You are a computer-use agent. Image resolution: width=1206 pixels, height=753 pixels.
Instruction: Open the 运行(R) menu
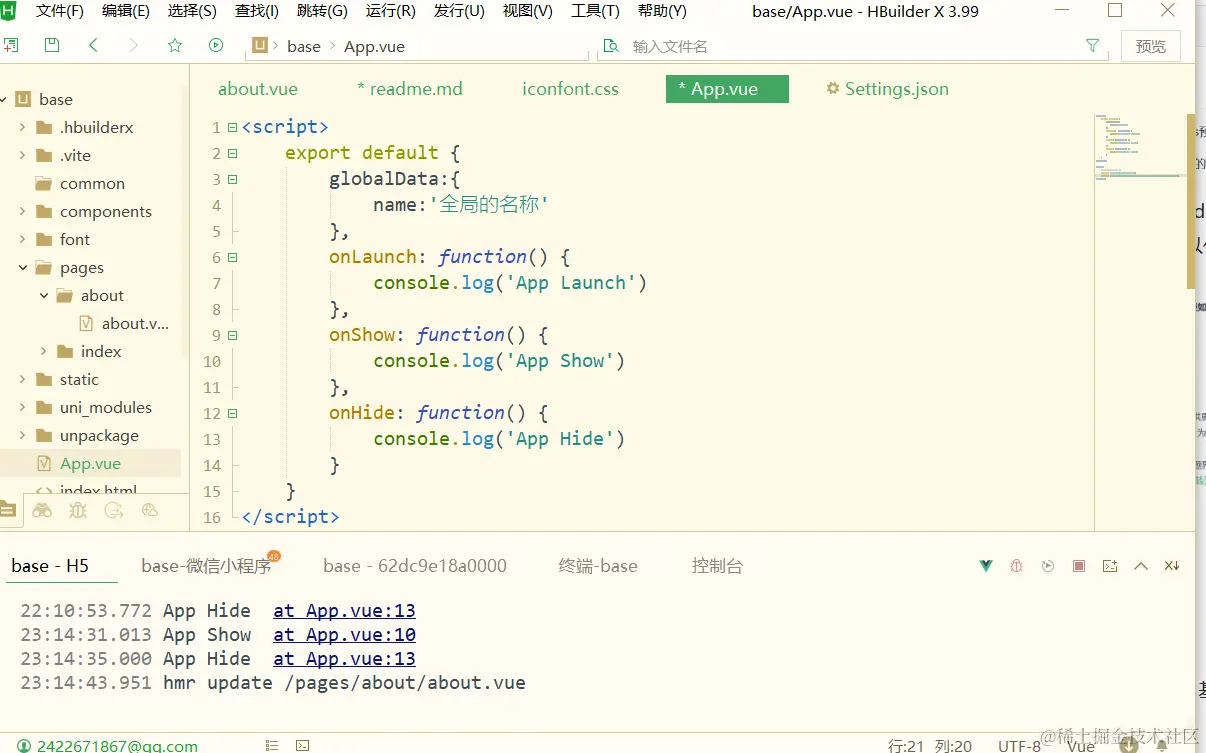[x=391, y=11]
